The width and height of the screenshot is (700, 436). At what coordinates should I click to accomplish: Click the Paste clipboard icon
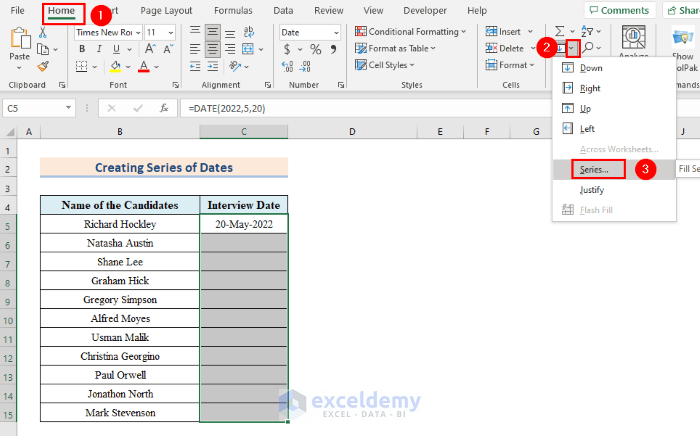[x=19, y=39]
